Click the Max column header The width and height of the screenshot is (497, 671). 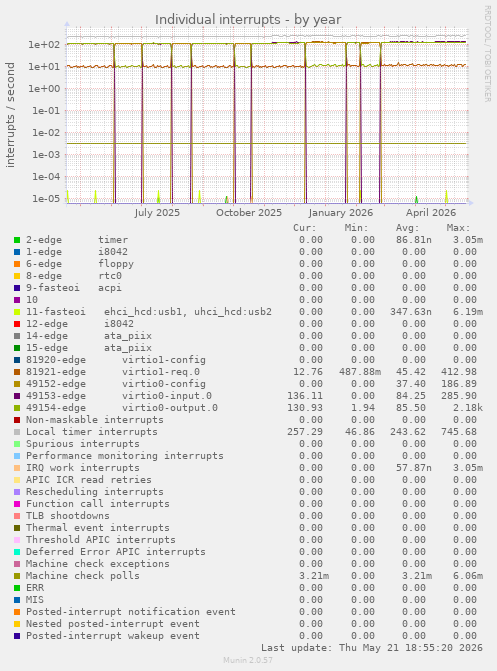click(458, 228)
